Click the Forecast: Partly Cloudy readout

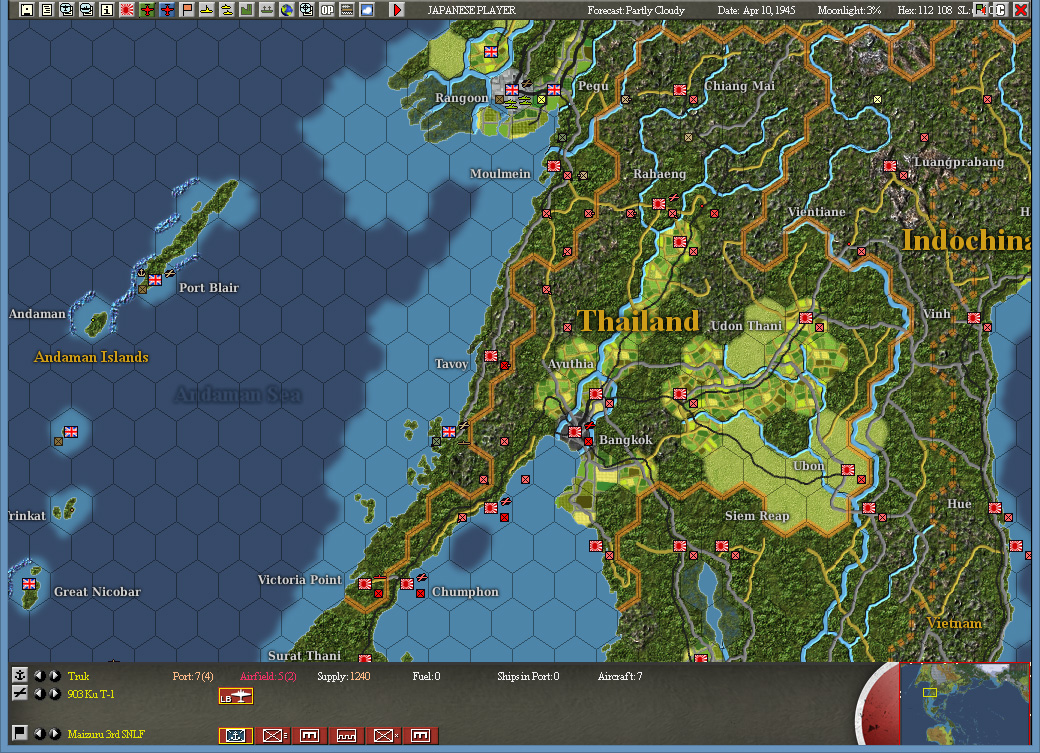[x=636, y=10]
